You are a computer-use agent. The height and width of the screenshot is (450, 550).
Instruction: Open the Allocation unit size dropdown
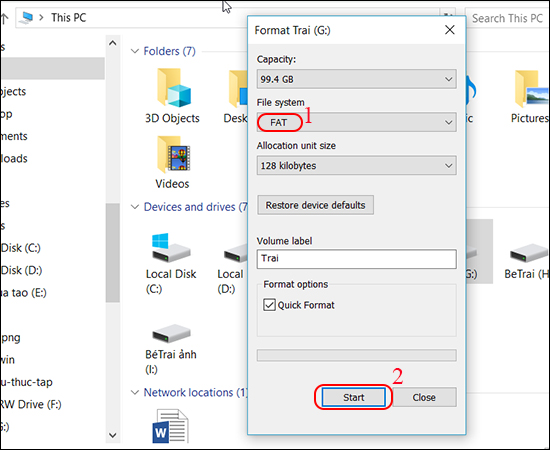coord(356,165)
